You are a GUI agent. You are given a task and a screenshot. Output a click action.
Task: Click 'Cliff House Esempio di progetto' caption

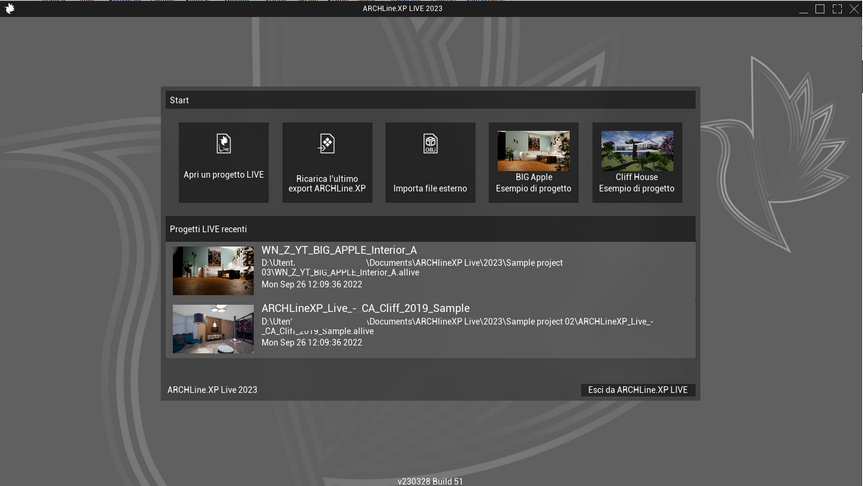pos(637,183)
